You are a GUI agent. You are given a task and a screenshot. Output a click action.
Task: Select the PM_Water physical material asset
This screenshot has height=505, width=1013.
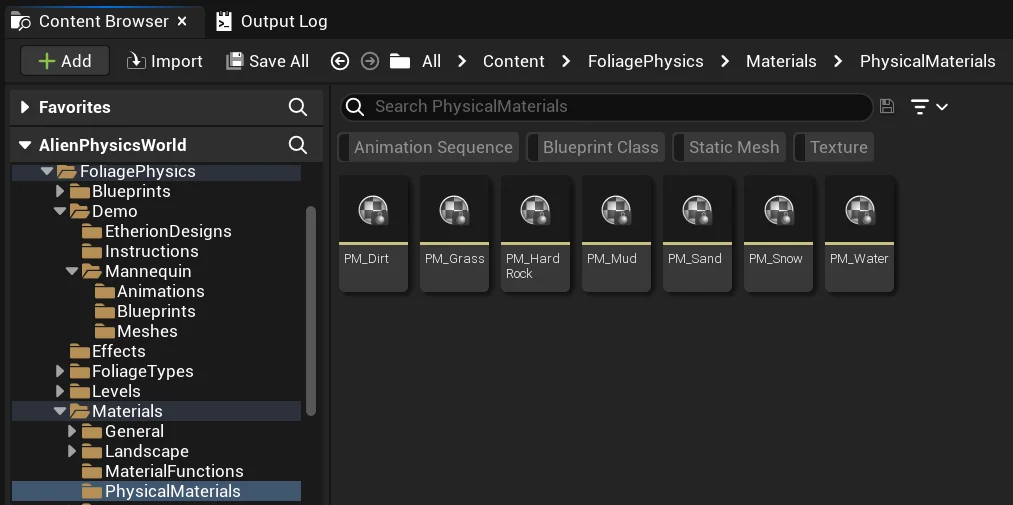859,232
